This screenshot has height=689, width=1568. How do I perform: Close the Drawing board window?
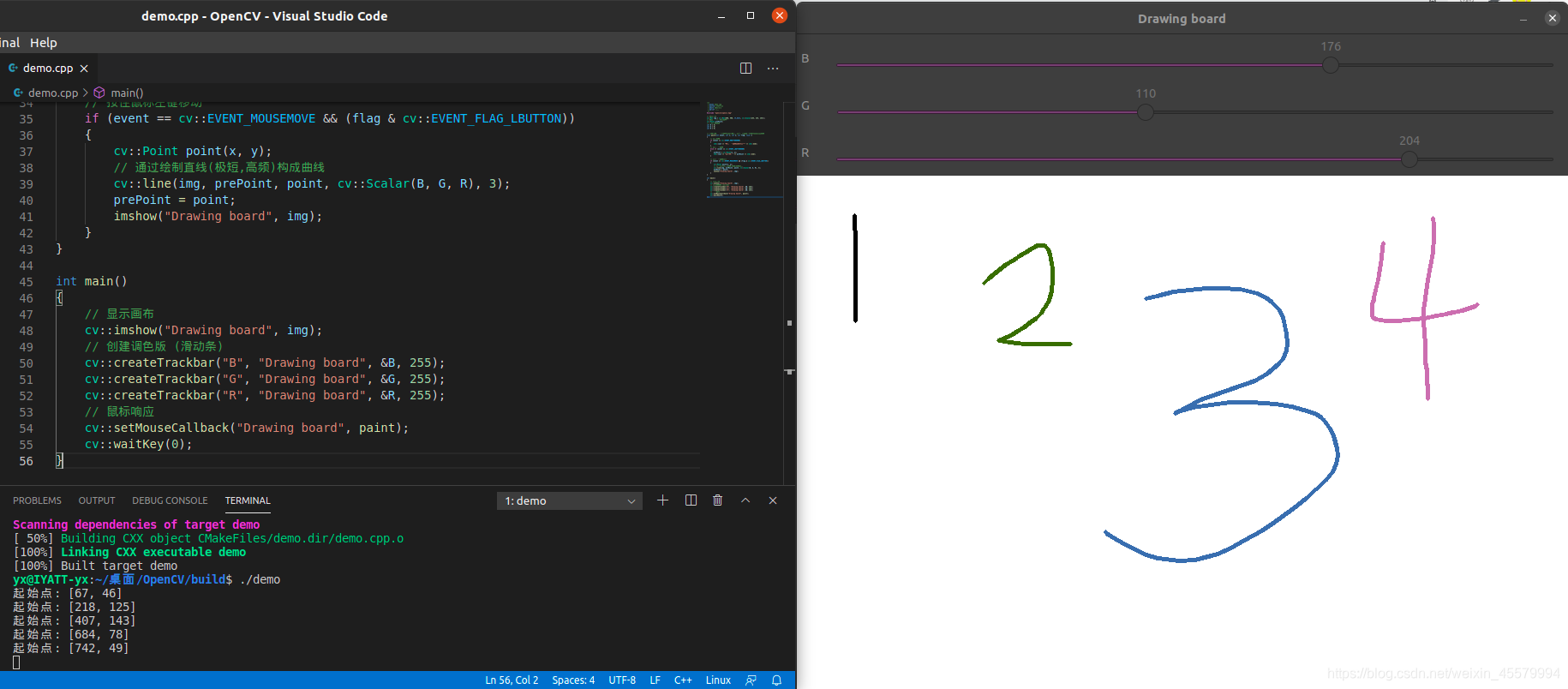(1552, 18)
